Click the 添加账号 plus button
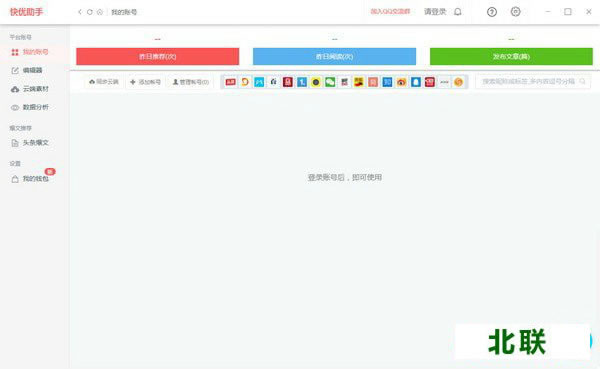 tap(145, 82)
